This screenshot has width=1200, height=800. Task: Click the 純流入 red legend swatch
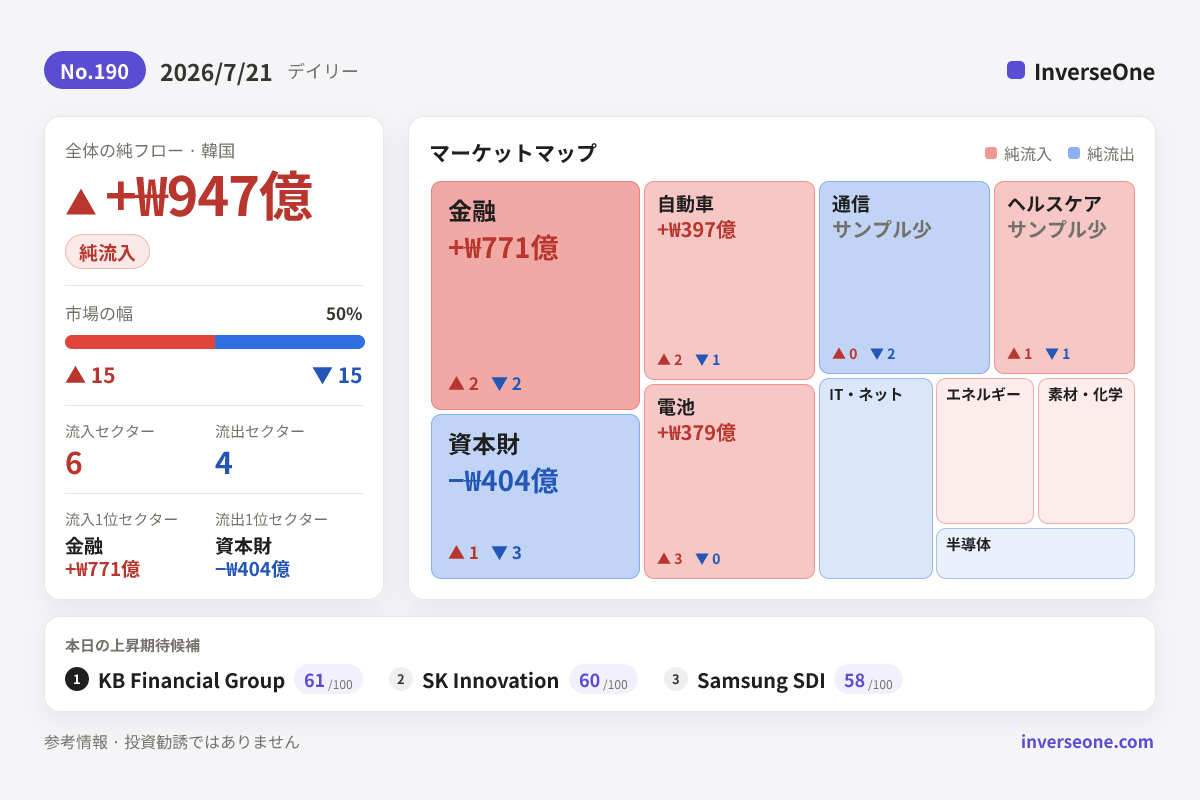click(x=991, y=153)
